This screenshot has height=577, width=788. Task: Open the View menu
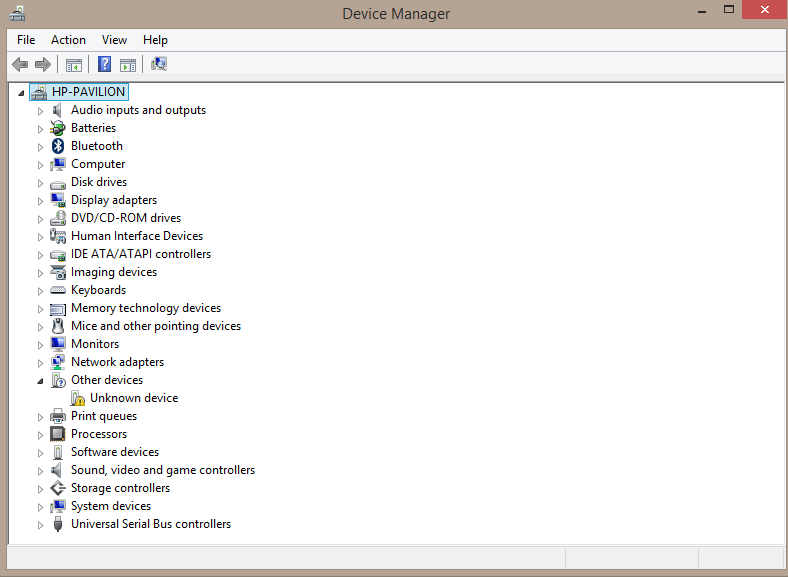tap(114, 40)
